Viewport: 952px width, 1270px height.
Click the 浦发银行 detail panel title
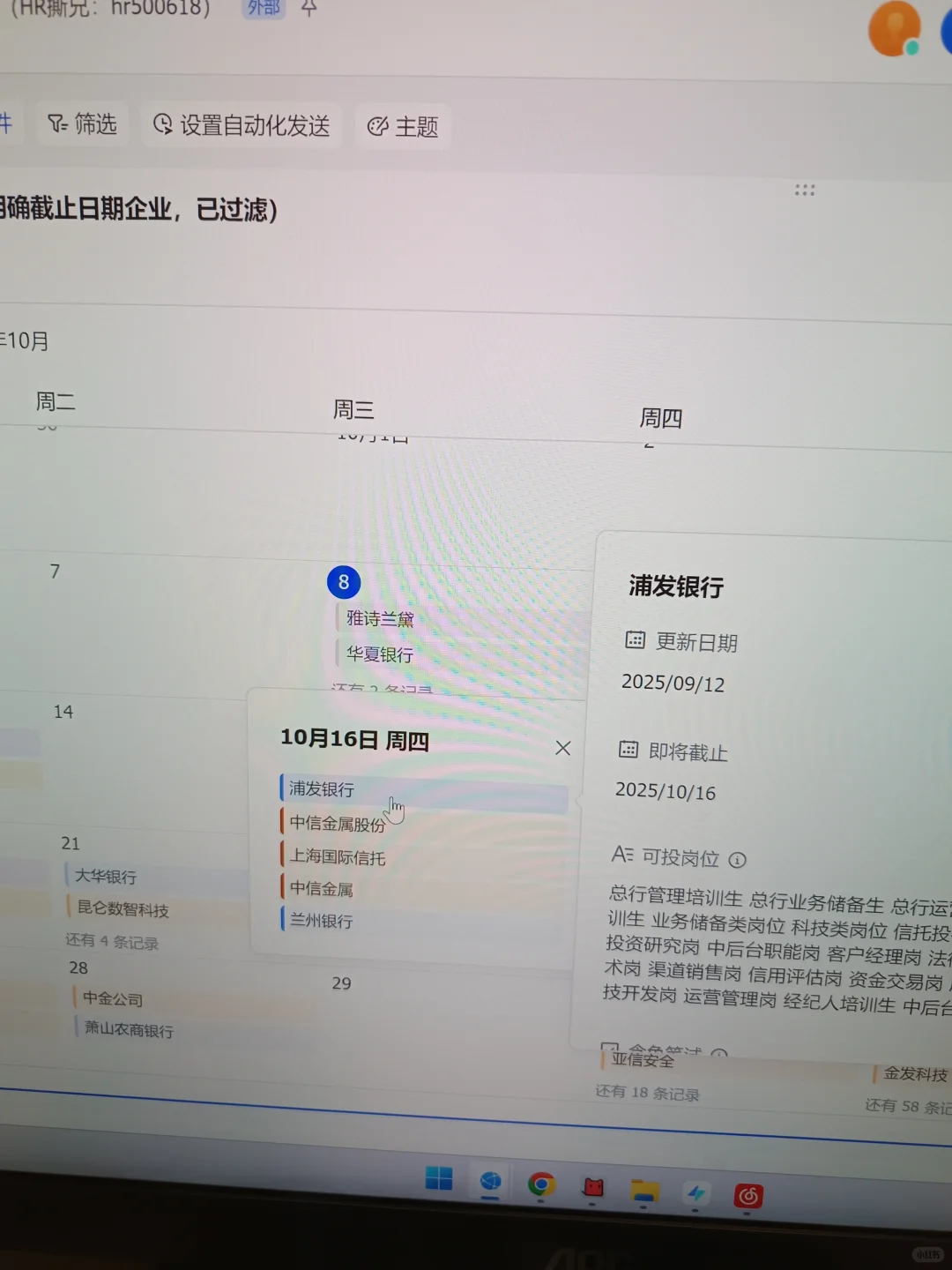click(x=676, y=586)
